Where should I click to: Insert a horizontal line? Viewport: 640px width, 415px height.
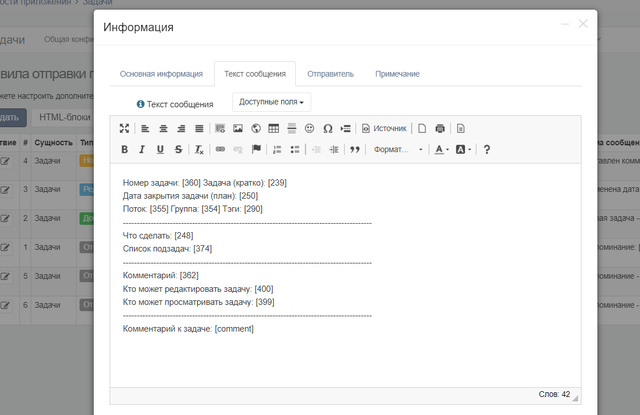292,129
